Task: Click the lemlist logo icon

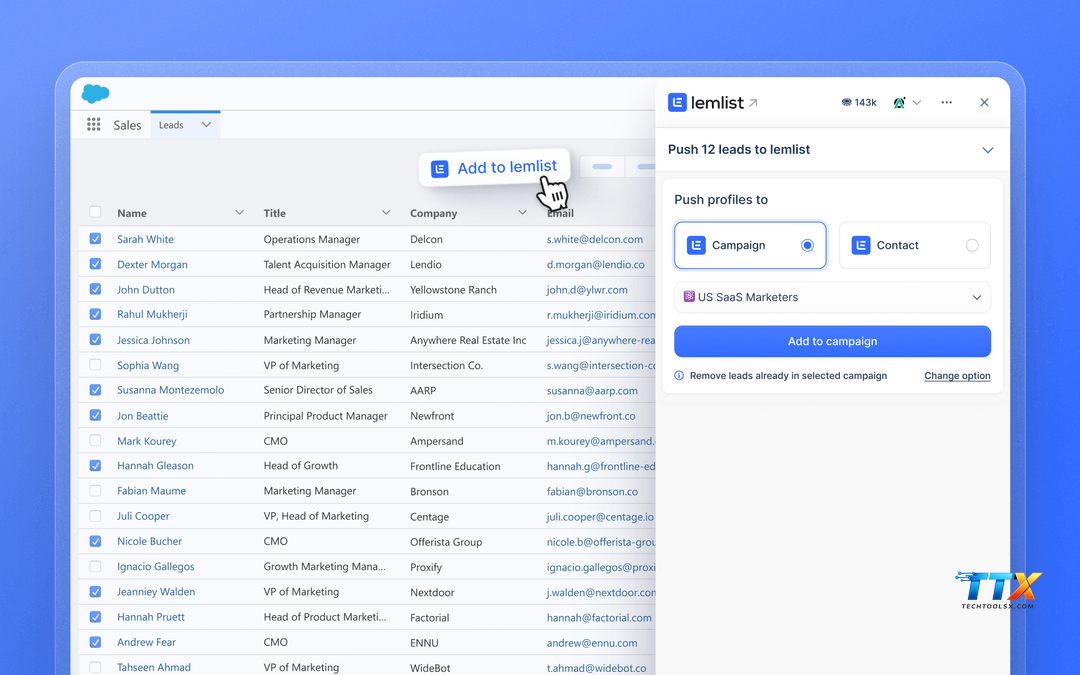Action: (677, 103)
